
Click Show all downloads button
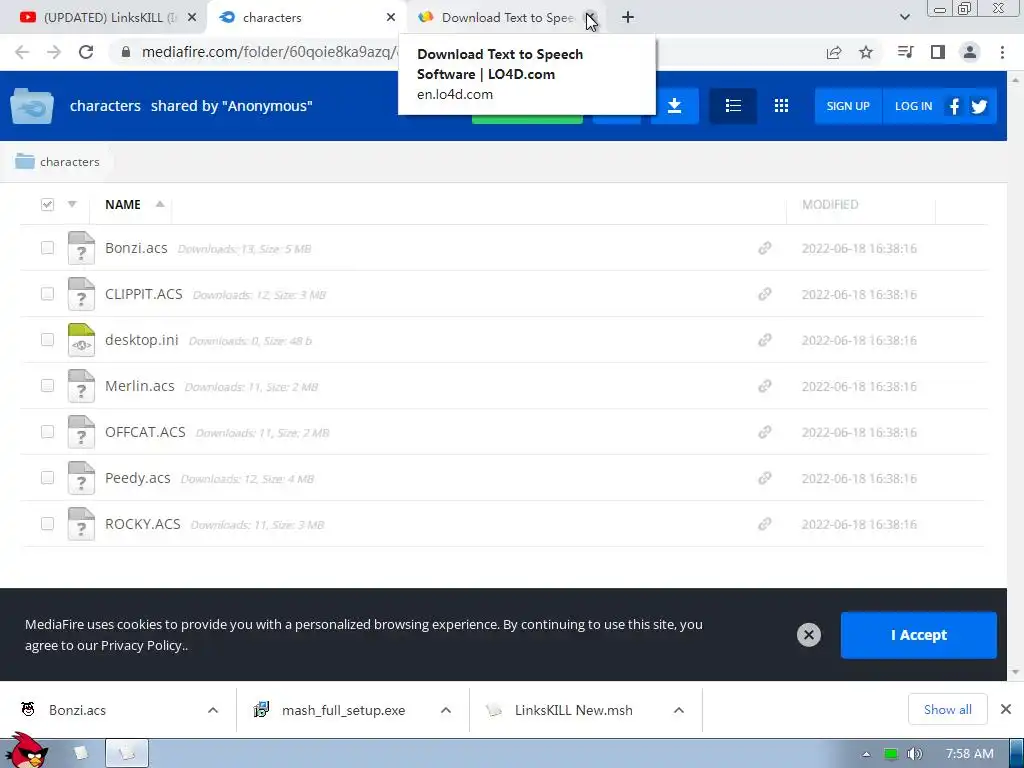(948, 709)
